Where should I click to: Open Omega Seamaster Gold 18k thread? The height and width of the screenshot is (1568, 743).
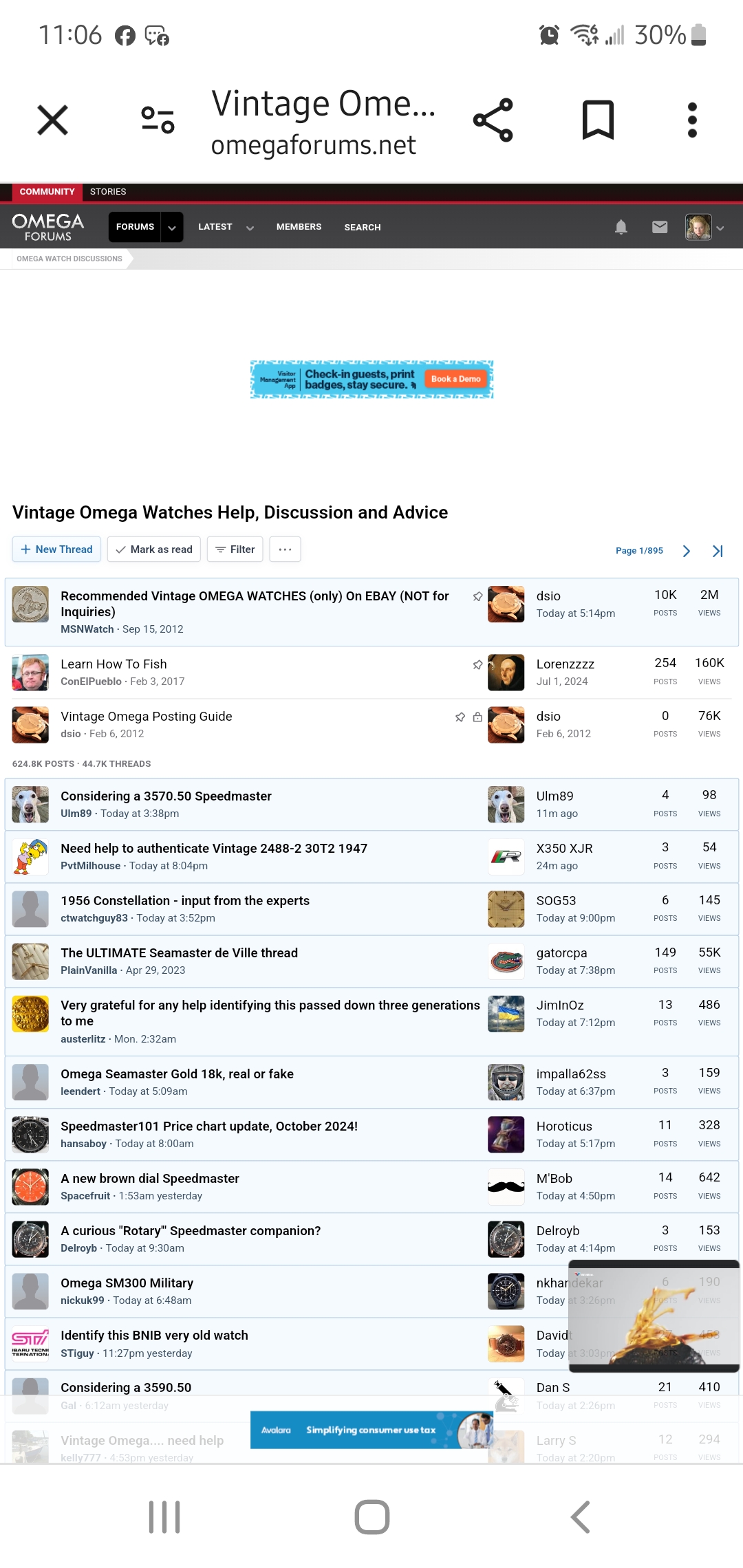pos(177,1074)
